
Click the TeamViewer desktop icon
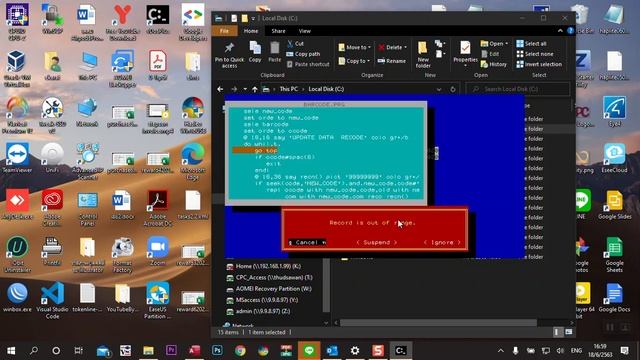(17, 158)
